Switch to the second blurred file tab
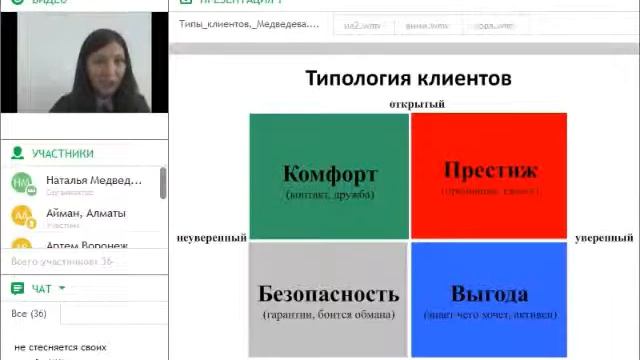640x360 pixels. tap(362, 26)
